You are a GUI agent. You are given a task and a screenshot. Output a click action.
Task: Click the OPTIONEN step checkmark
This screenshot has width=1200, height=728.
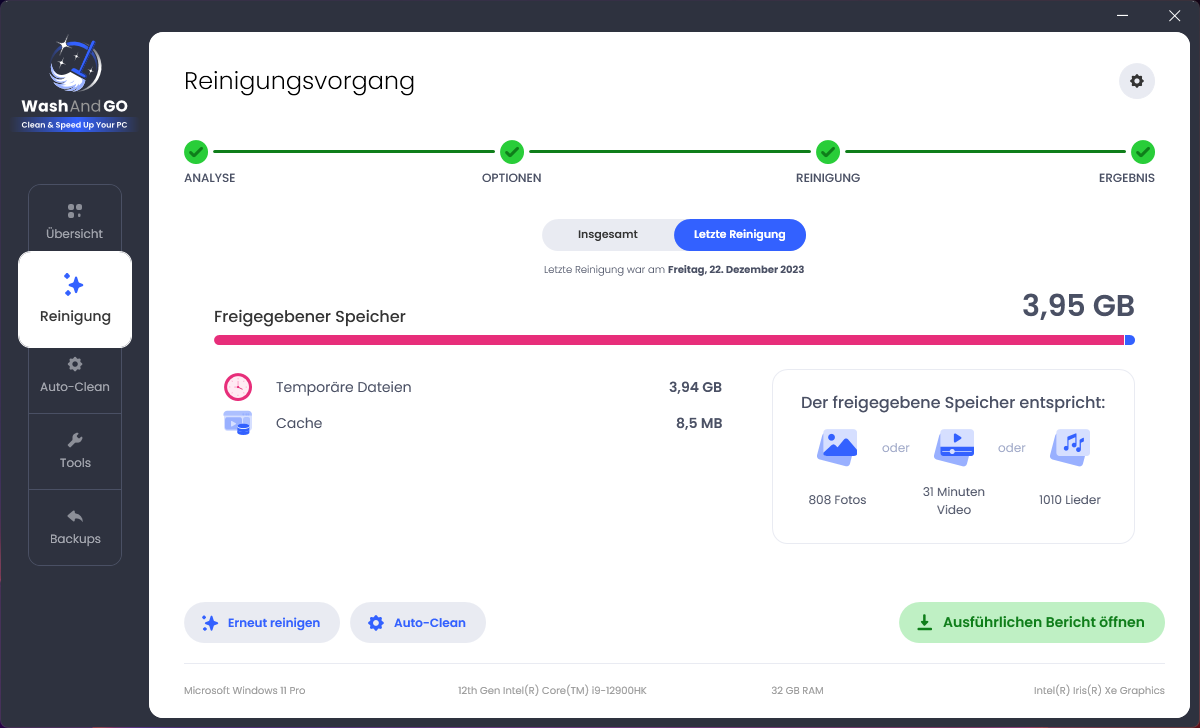point(512,152)
